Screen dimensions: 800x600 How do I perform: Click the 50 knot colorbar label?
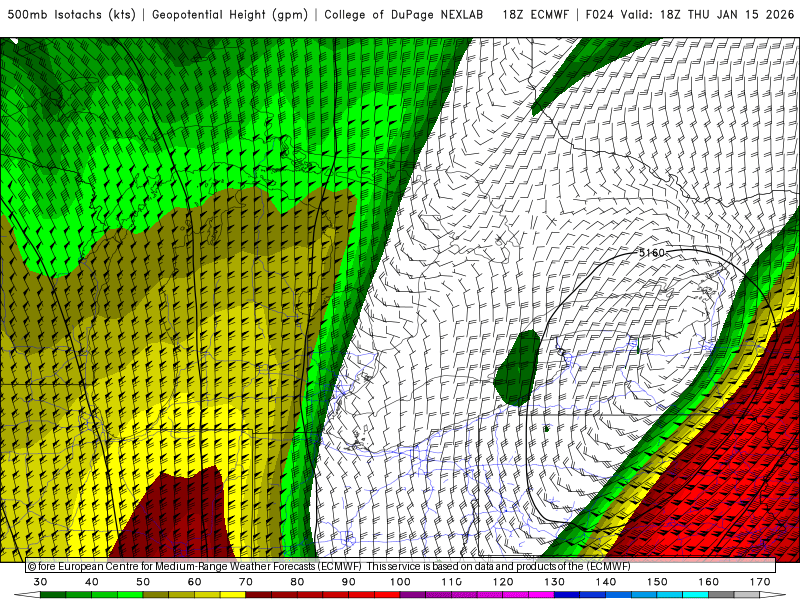[x=143, y=582]
